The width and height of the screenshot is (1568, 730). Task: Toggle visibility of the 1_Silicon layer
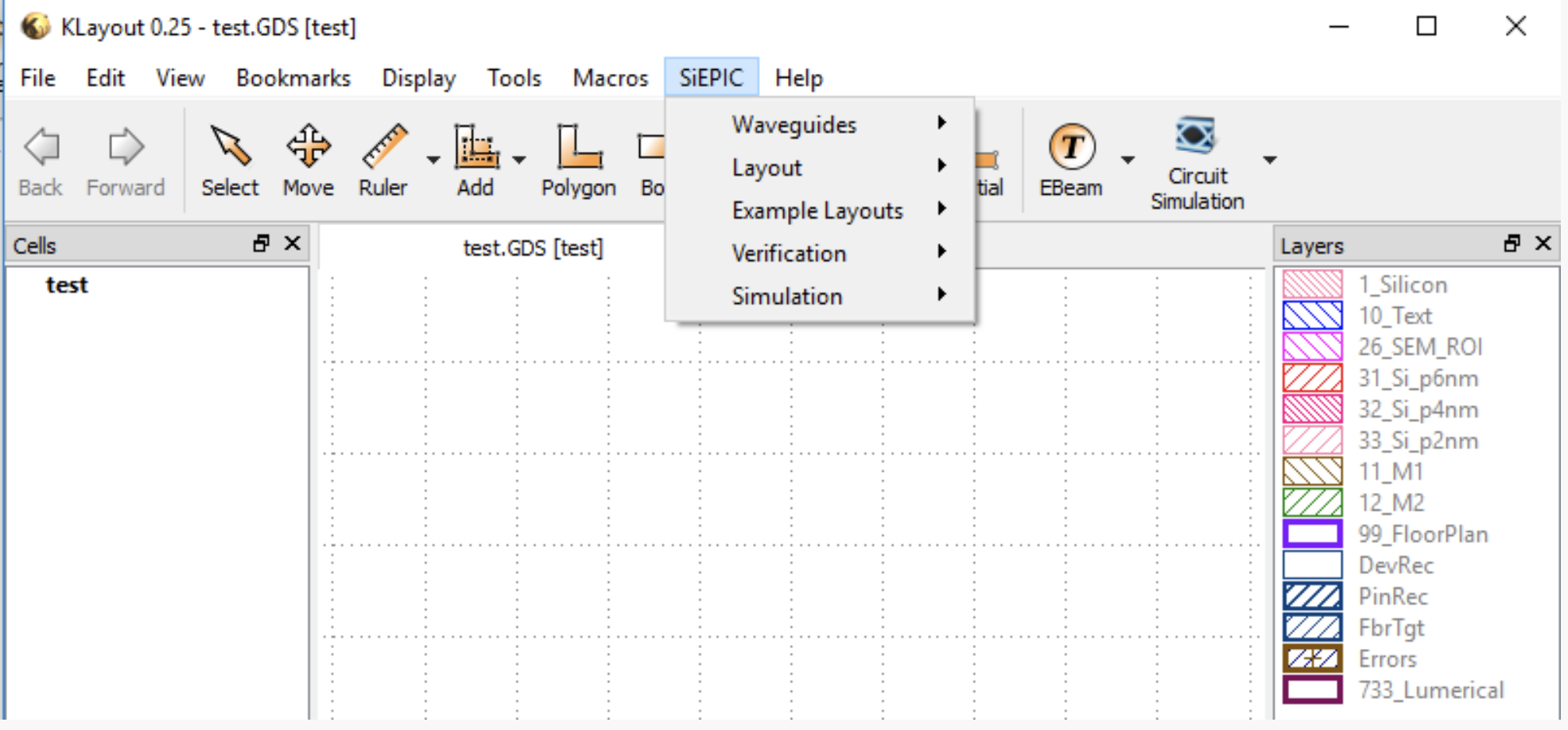click(x=1311, y=284)
